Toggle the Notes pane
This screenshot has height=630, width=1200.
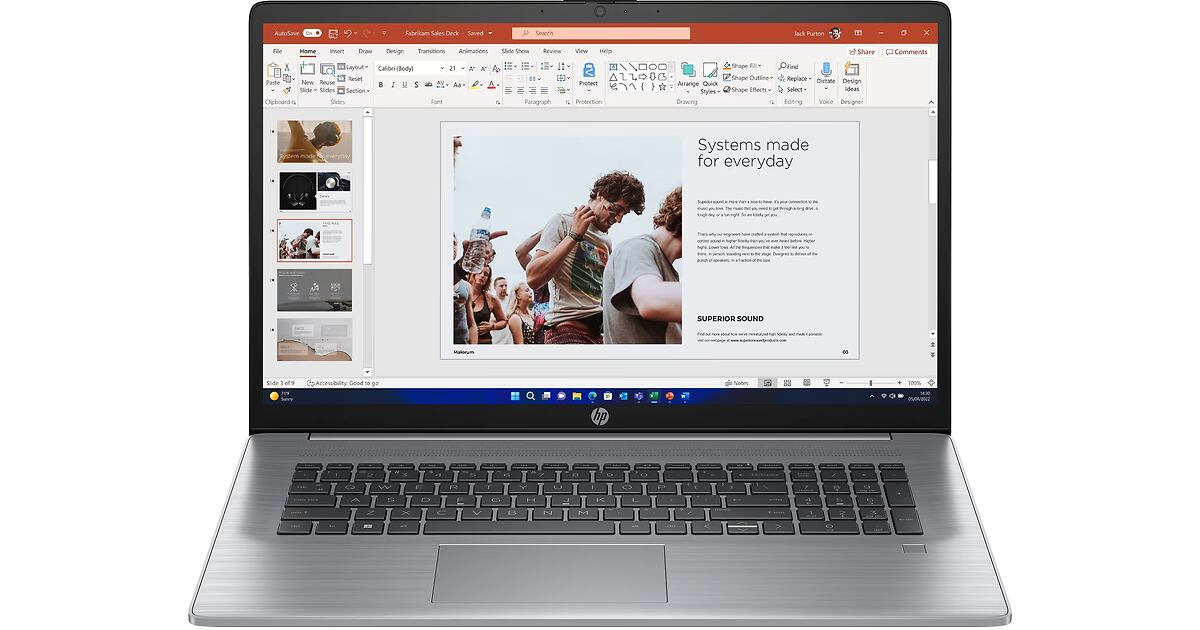(737, 383)
